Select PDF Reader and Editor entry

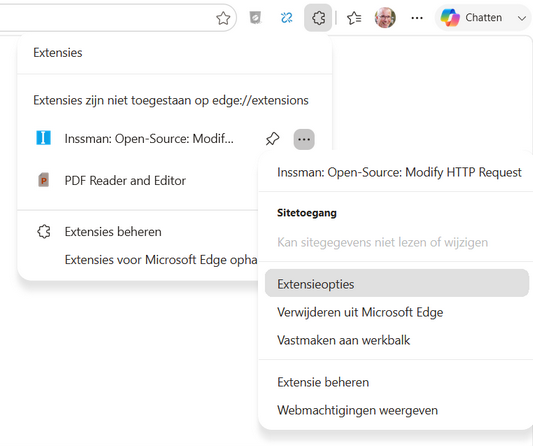(x=125, y=181)
